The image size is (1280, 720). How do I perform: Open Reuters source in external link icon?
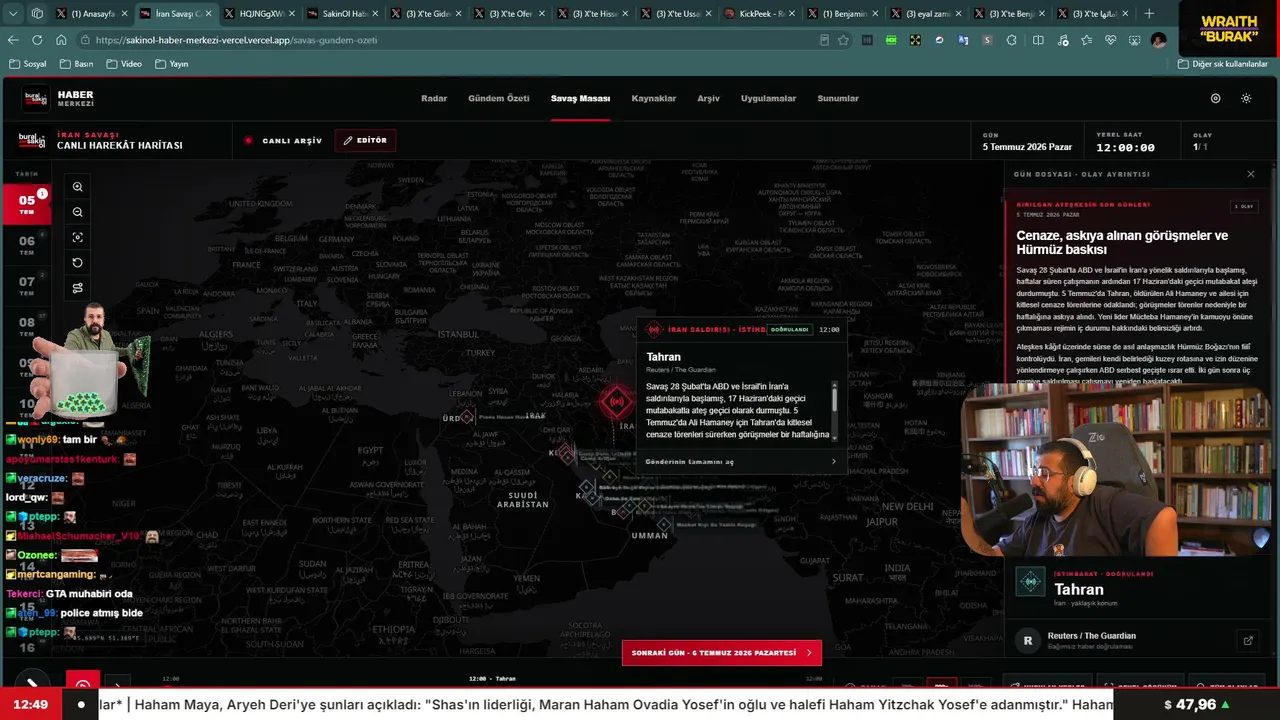(1248, 640)
